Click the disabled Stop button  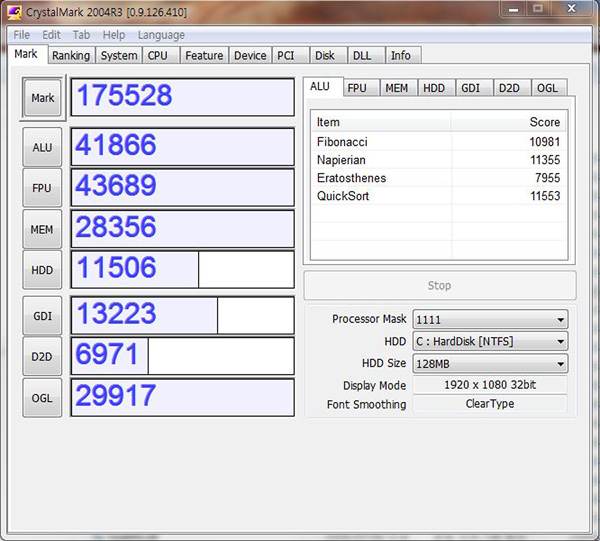[x=440, y=285]
